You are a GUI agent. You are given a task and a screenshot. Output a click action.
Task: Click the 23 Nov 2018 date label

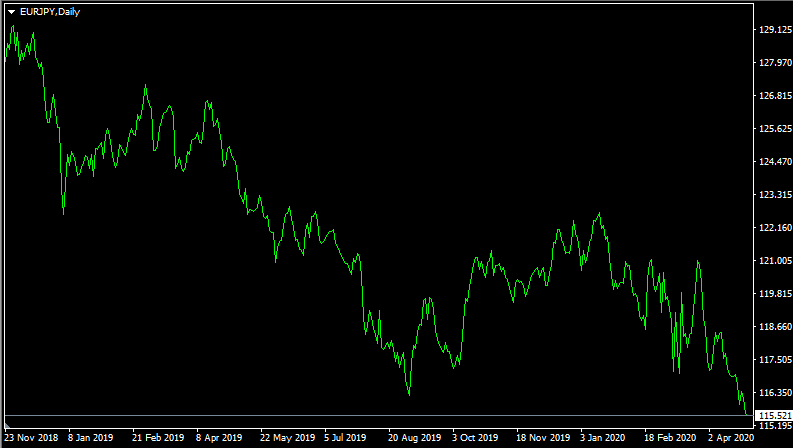pyautogui.click(x=31, y=438)
